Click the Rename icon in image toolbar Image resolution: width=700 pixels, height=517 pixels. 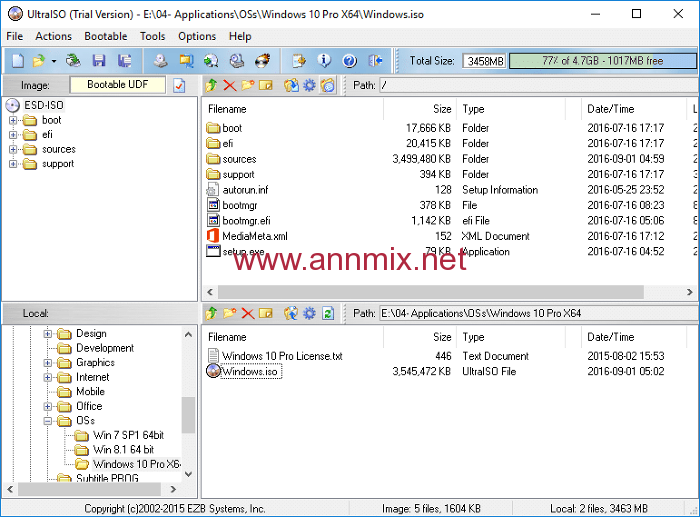(266, 85)
